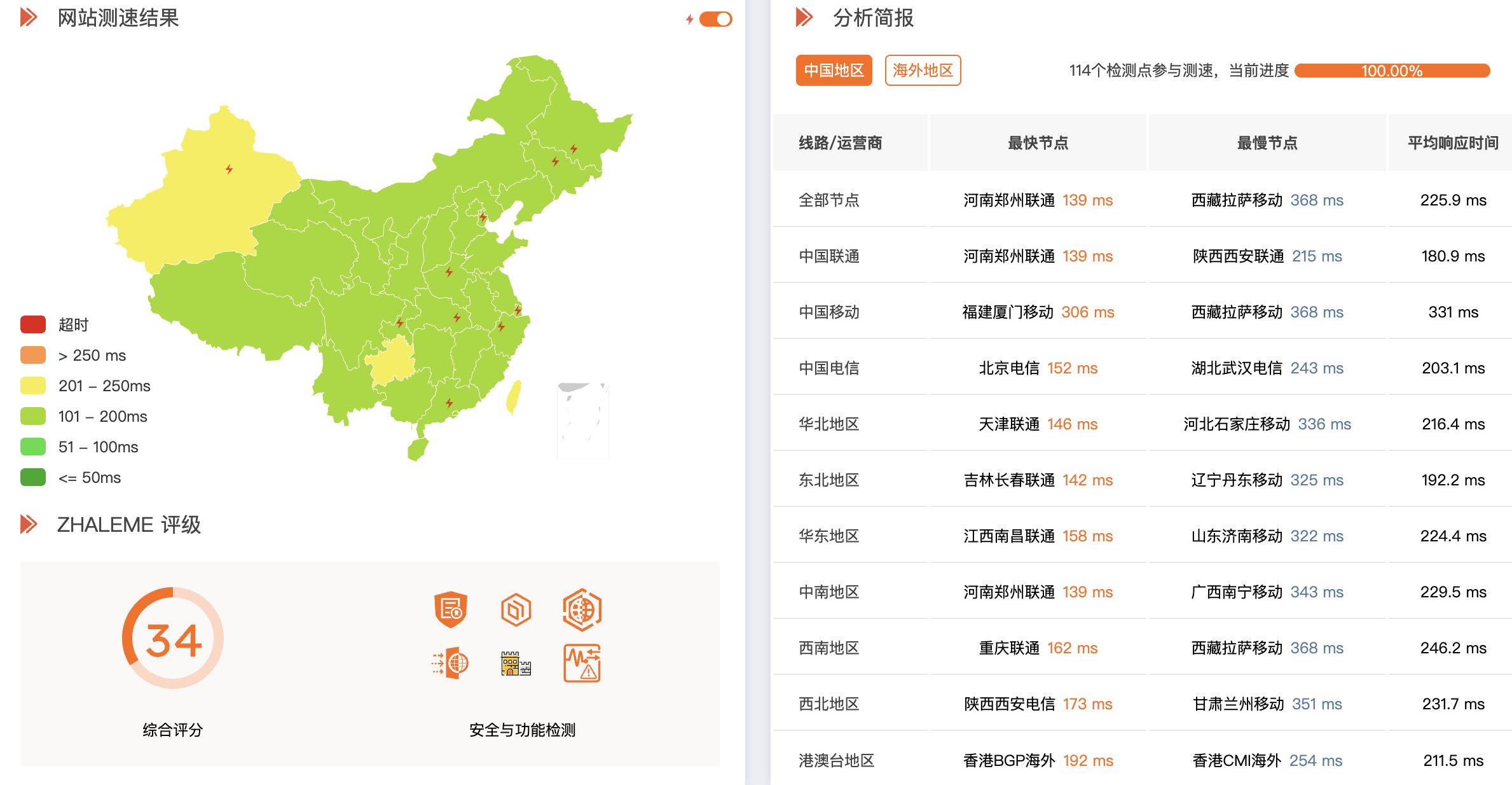This screenshot has width=1512, height=785.
Task: Click 天津联通 146 ms fastest node
Action: [1038, 424]
